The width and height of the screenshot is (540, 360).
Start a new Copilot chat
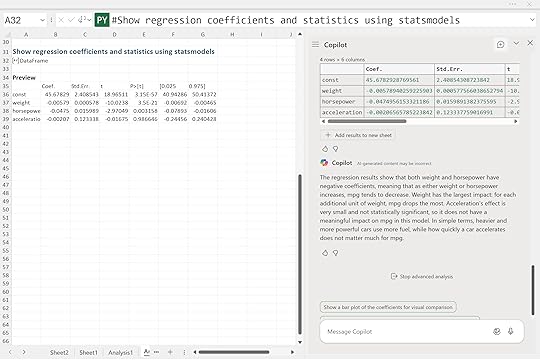[500, 44]
